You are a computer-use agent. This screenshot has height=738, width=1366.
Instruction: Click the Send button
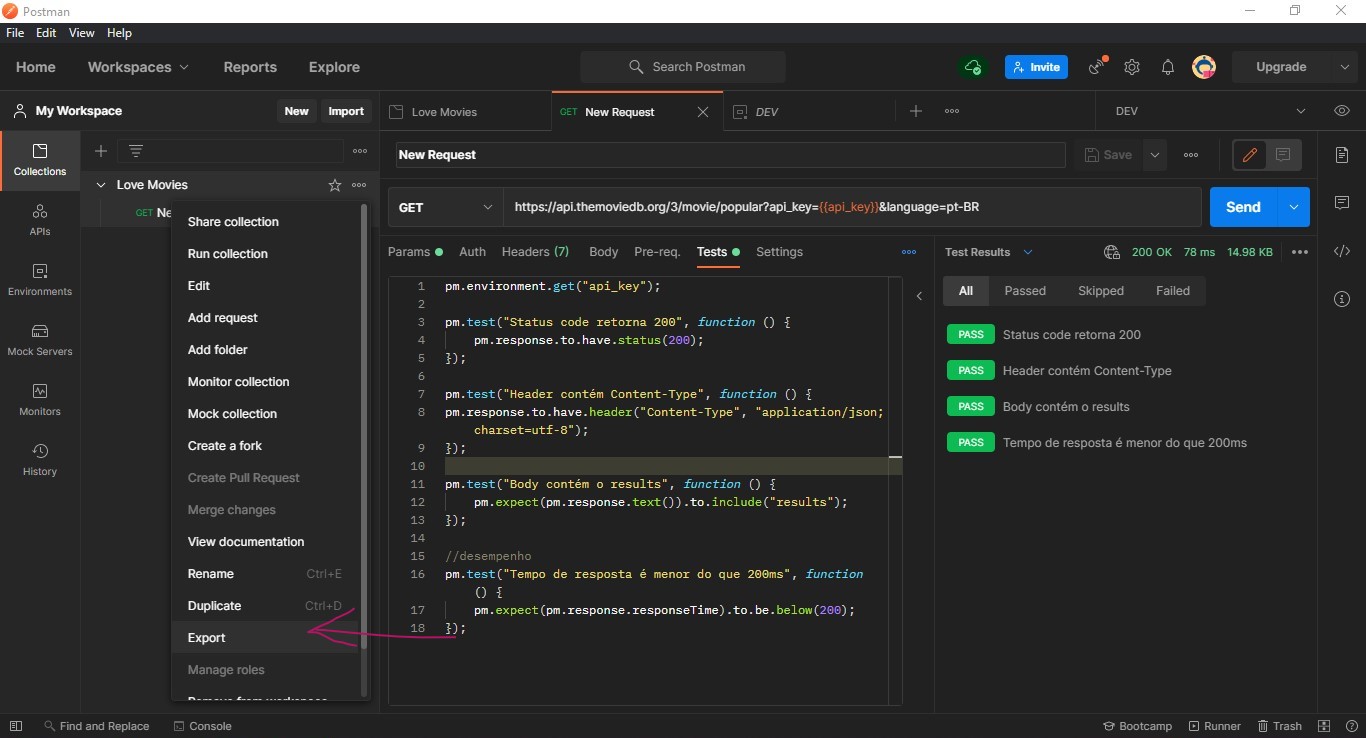[x=1242, y=207]
